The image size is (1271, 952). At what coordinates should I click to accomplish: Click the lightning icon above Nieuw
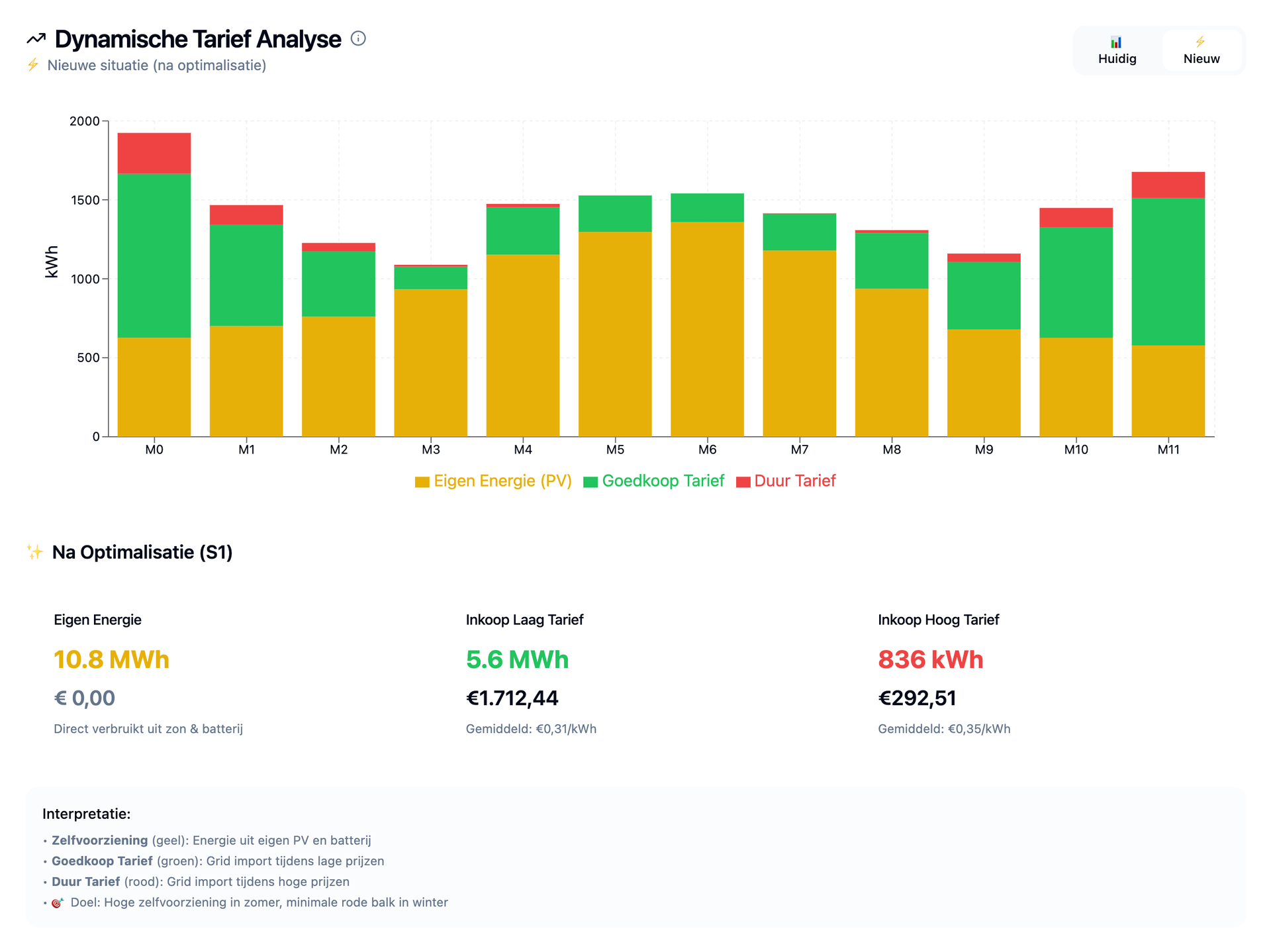pos(1200,42)
